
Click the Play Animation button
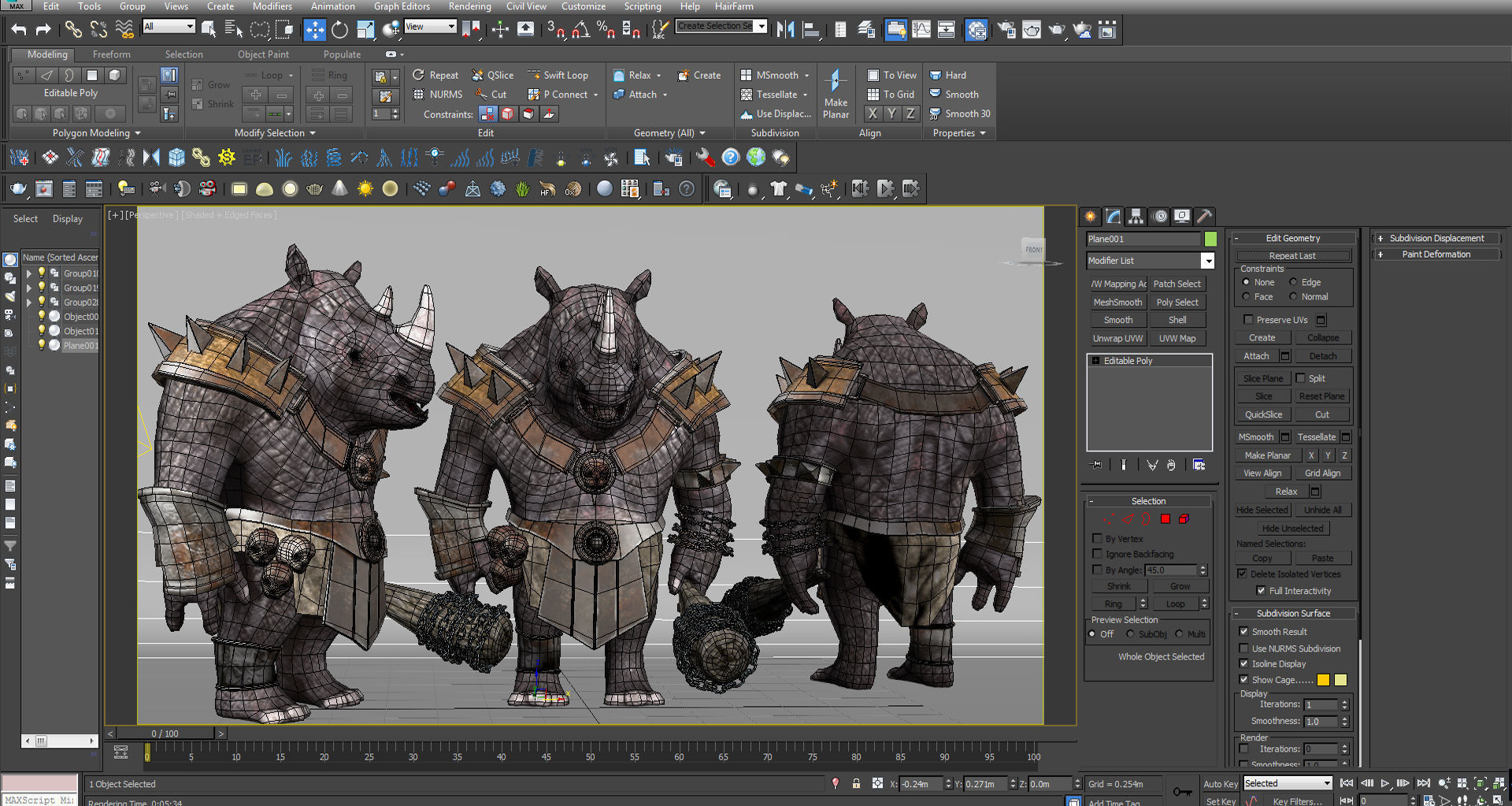click(x=1385, y=783)
